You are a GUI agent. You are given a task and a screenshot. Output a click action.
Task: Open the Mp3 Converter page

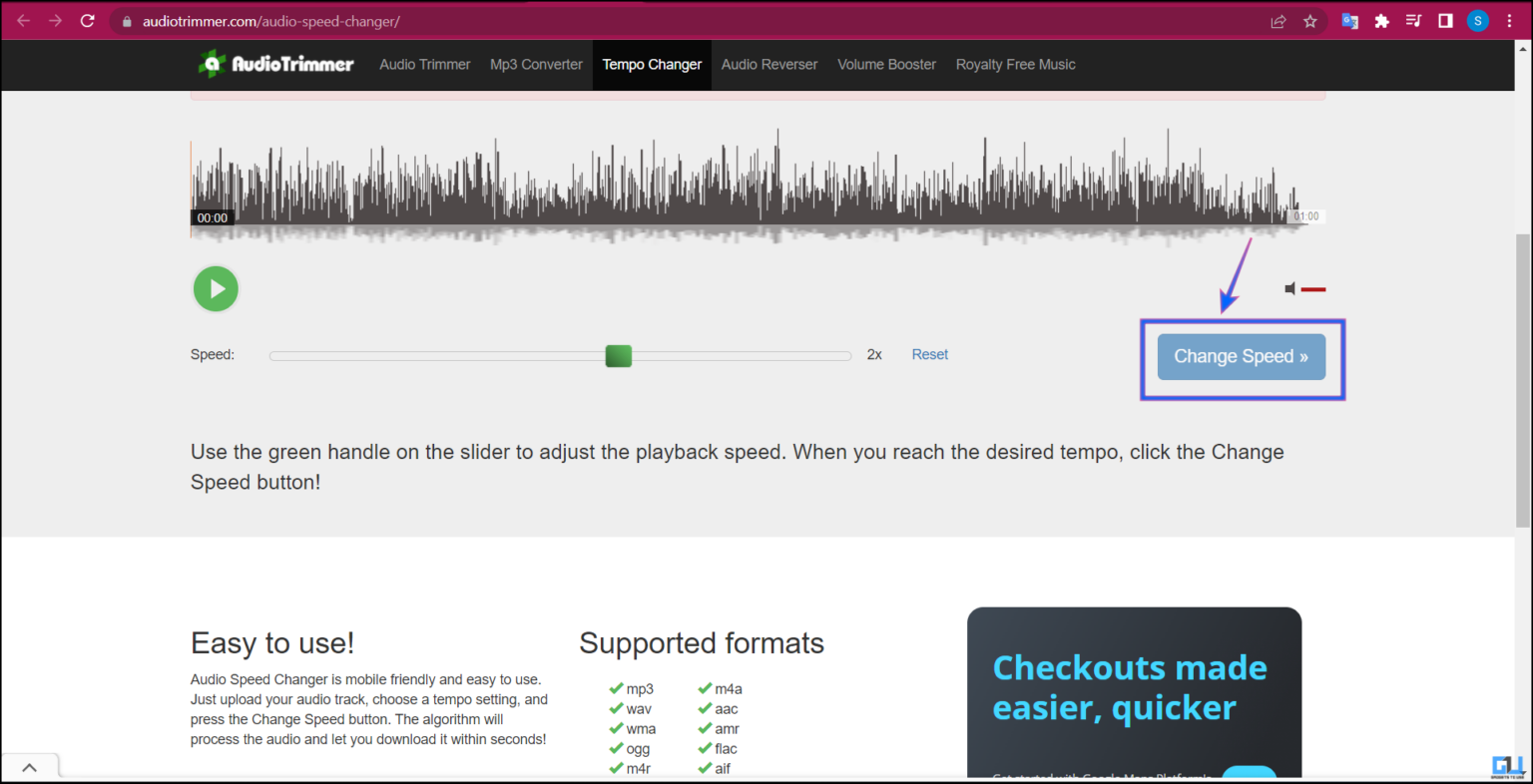point(536,64)
